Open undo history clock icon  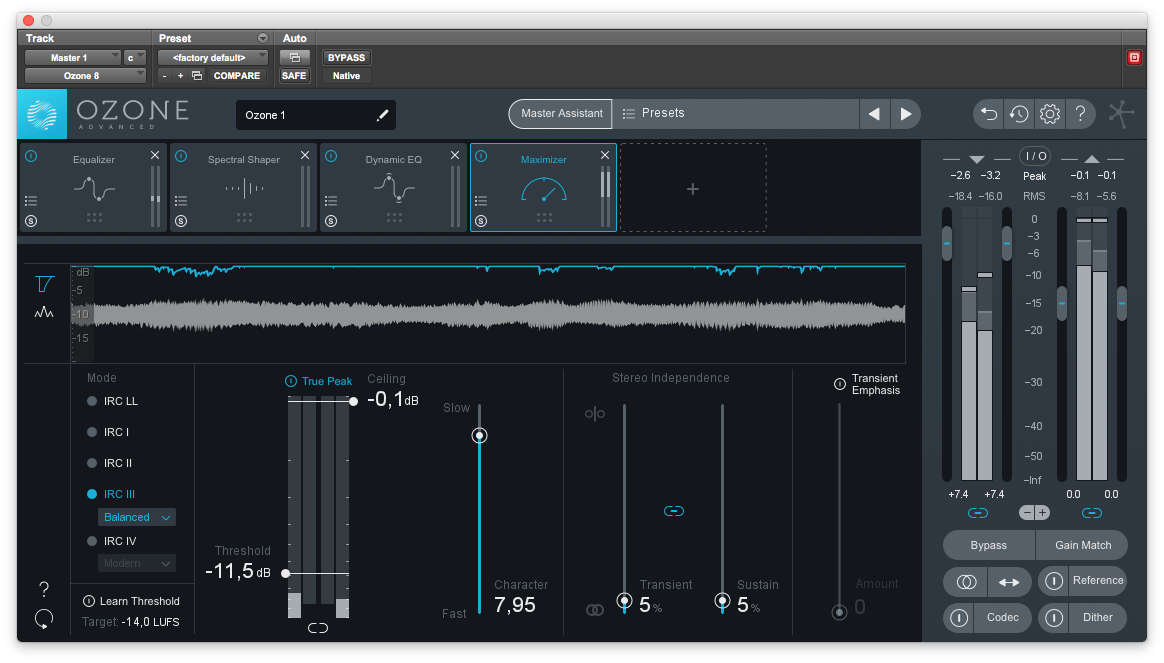pyautogui.click(x=1019, y=114)
